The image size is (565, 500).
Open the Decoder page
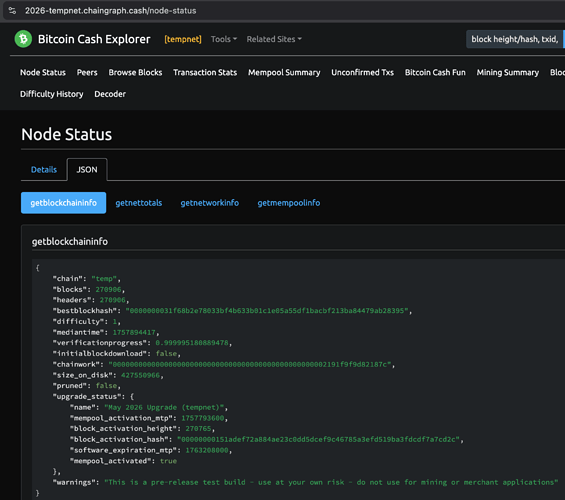coord(110,94)
